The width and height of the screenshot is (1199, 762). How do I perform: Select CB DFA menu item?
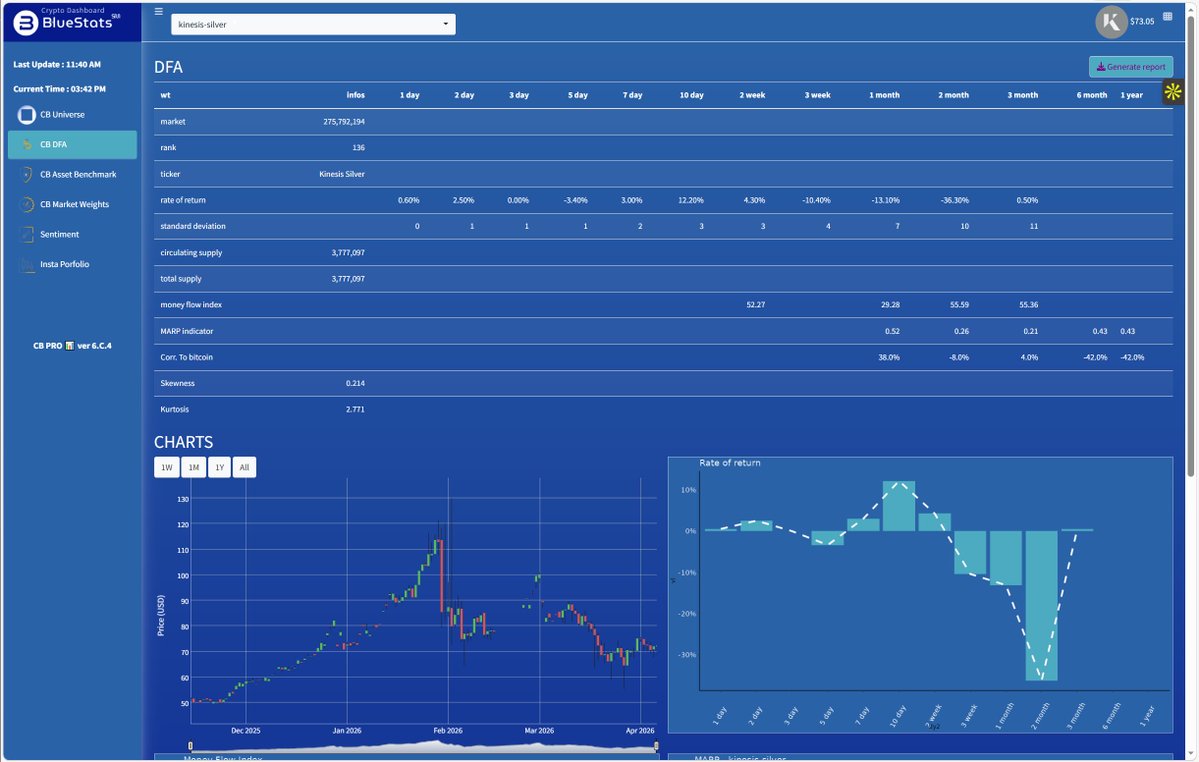click(x=72, y=144)
